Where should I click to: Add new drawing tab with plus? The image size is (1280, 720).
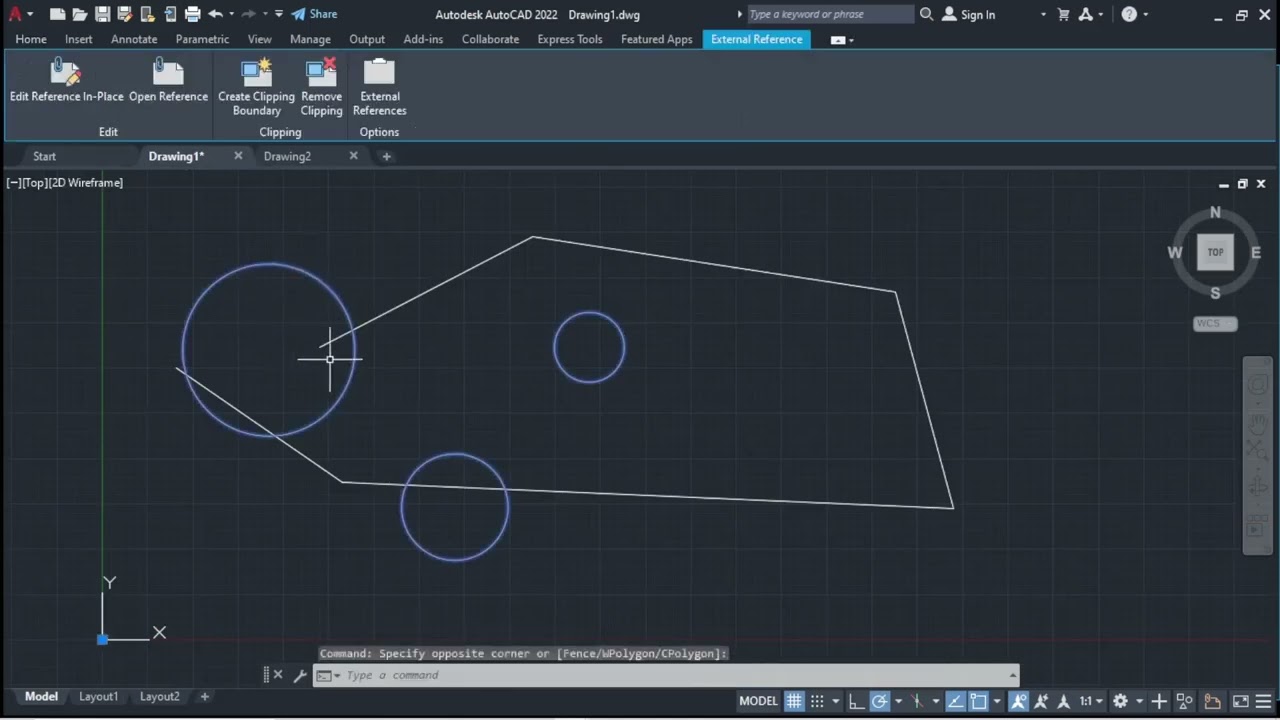tap(386, 156)
